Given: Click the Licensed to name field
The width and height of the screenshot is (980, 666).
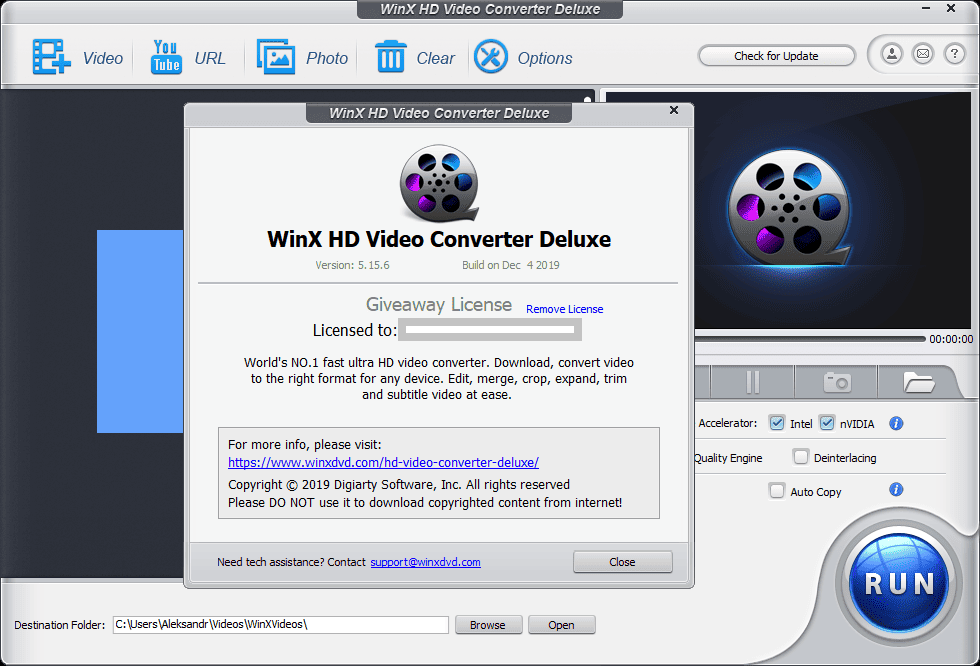Looking at the screenshot, I should tap(490, 330).
